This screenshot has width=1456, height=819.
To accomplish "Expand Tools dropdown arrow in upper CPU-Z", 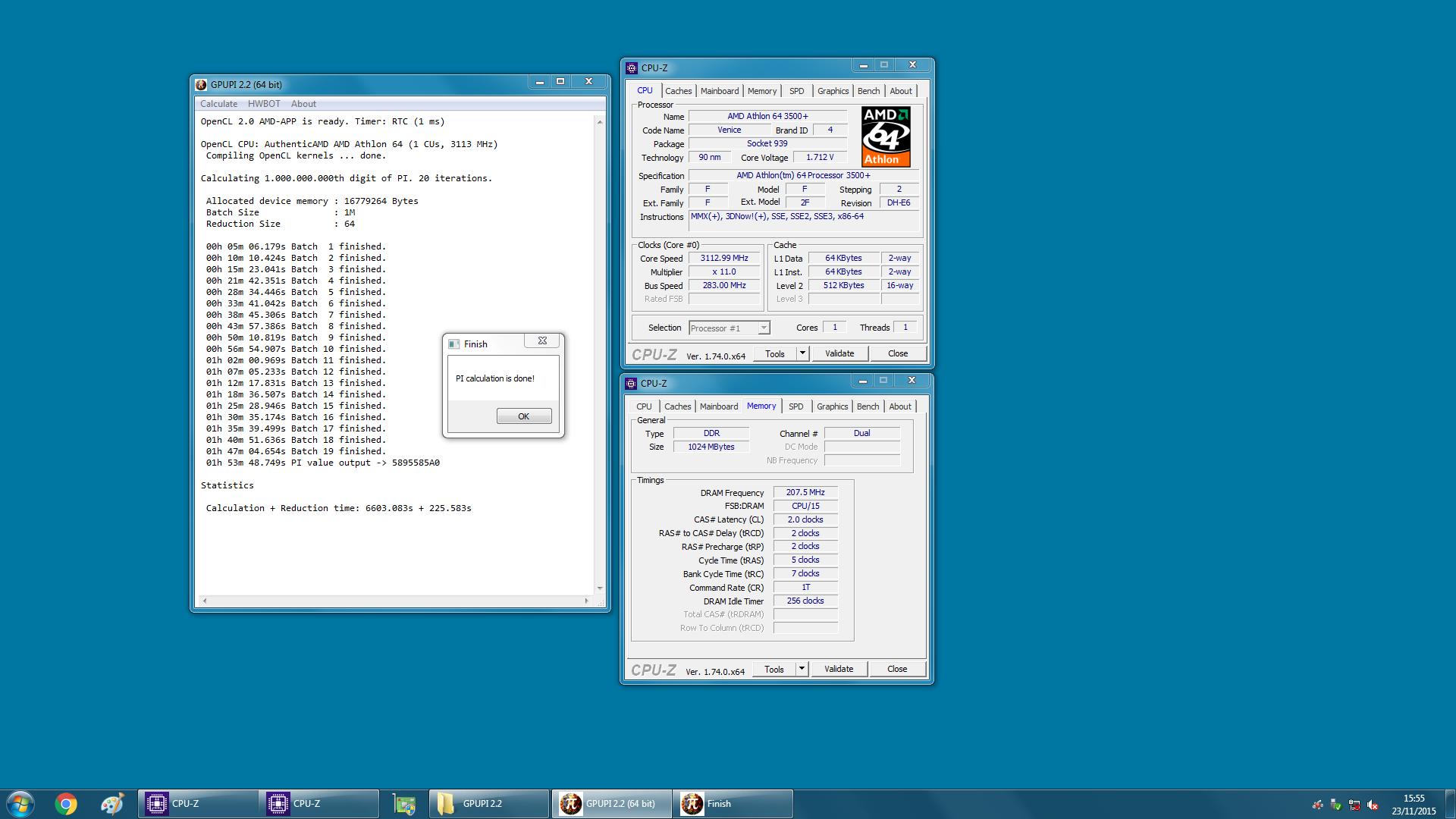I will (802, 354).
